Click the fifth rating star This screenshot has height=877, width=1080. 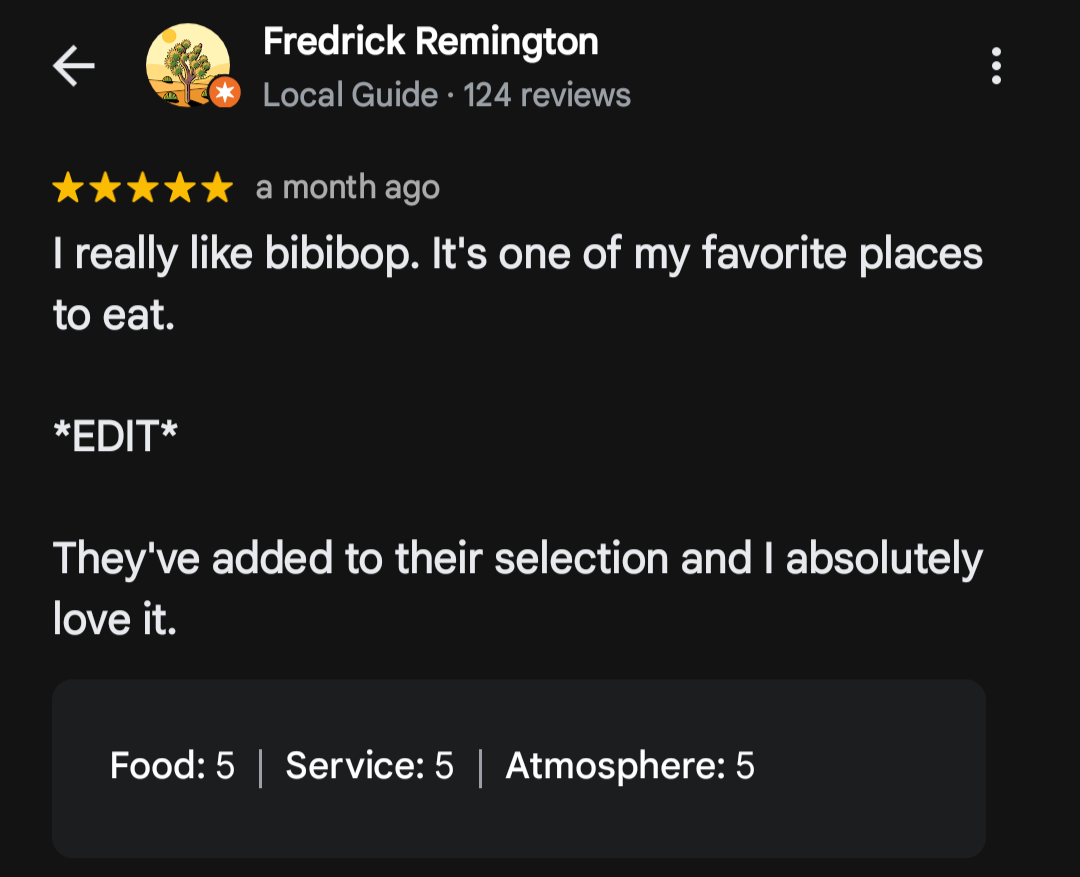coord(216,188)
